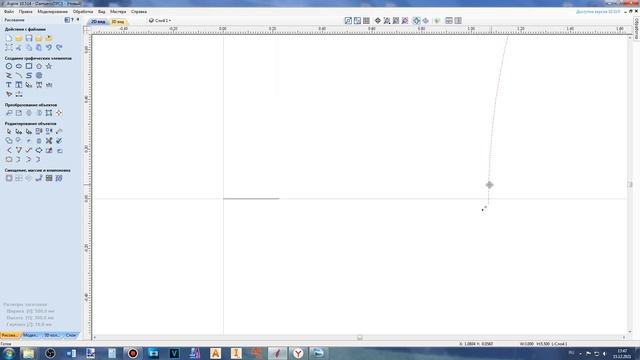Select the S-shaped spline tool
640x360 pixels.
pos(29,76)
